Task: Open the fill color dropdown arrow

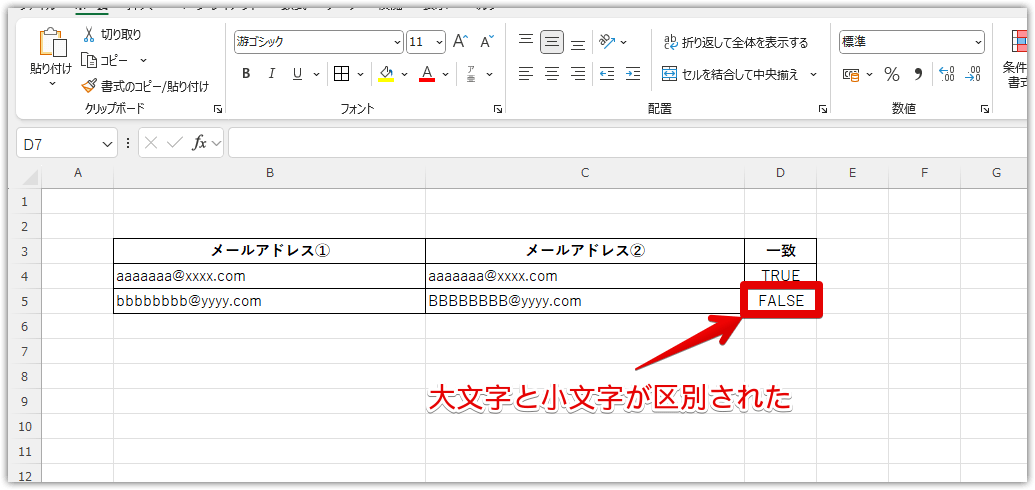Action: pyautogui.click(x=405, y=74)
